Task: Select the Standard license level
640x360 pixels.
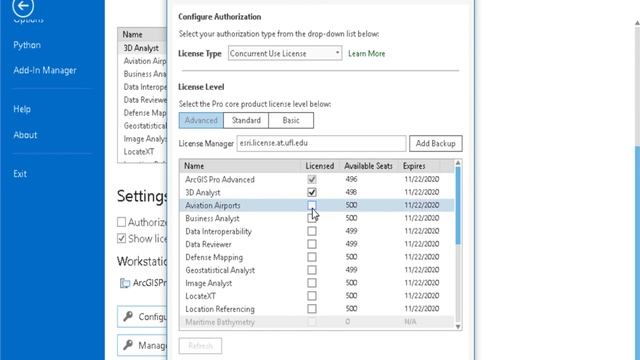Action: tap(246, 120)
